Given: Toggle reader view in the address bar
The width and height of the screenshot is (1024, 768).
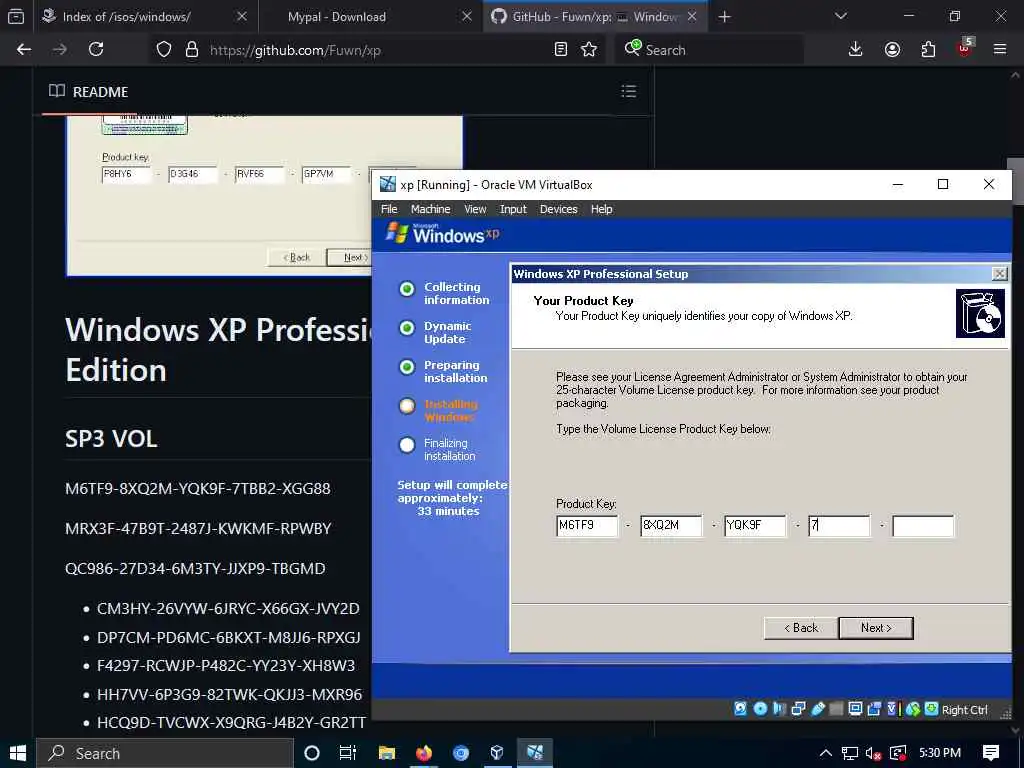Looking at the screenshot, I should [560, 50].
